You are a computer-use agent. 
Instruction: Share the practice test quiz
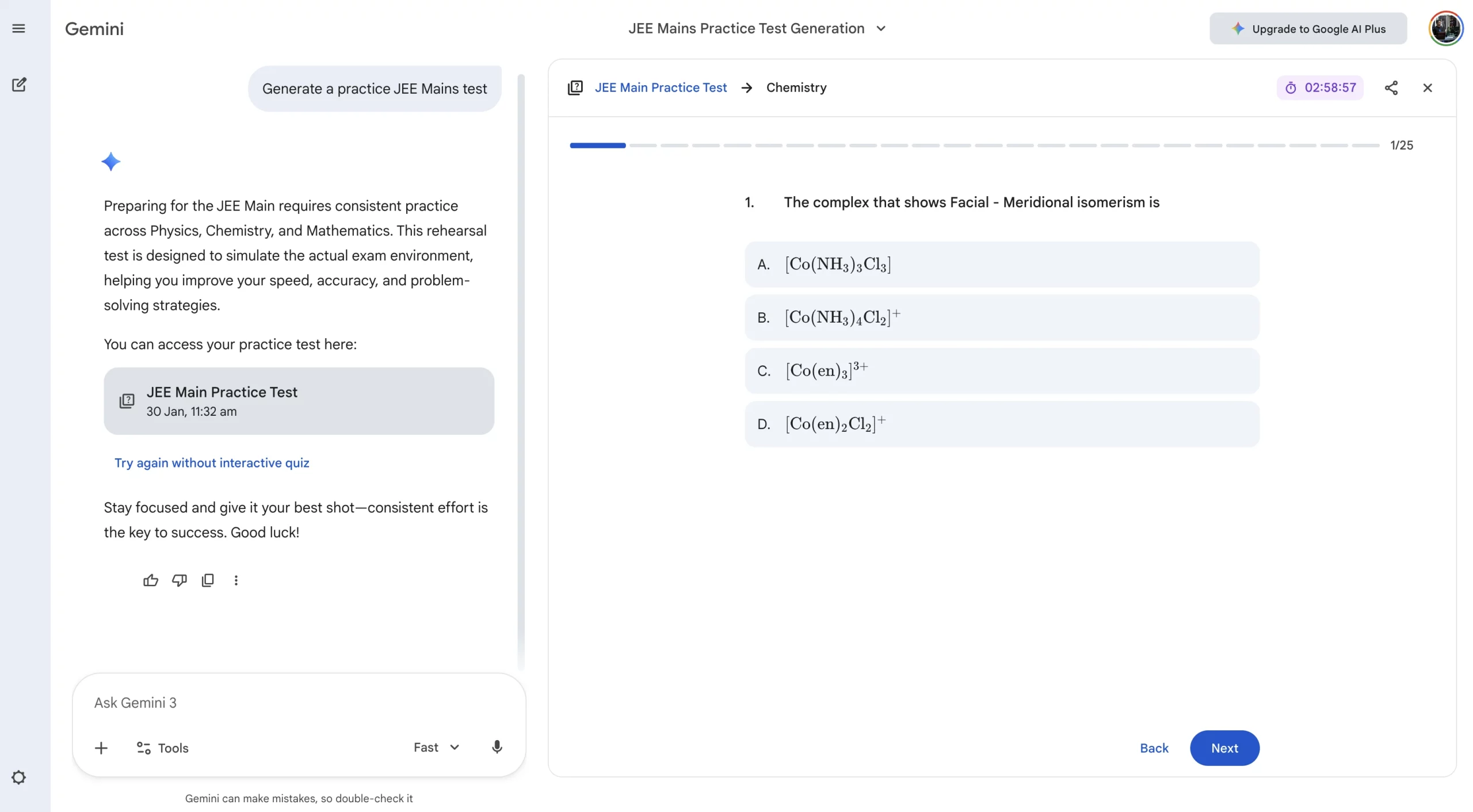pos(1391,87)
